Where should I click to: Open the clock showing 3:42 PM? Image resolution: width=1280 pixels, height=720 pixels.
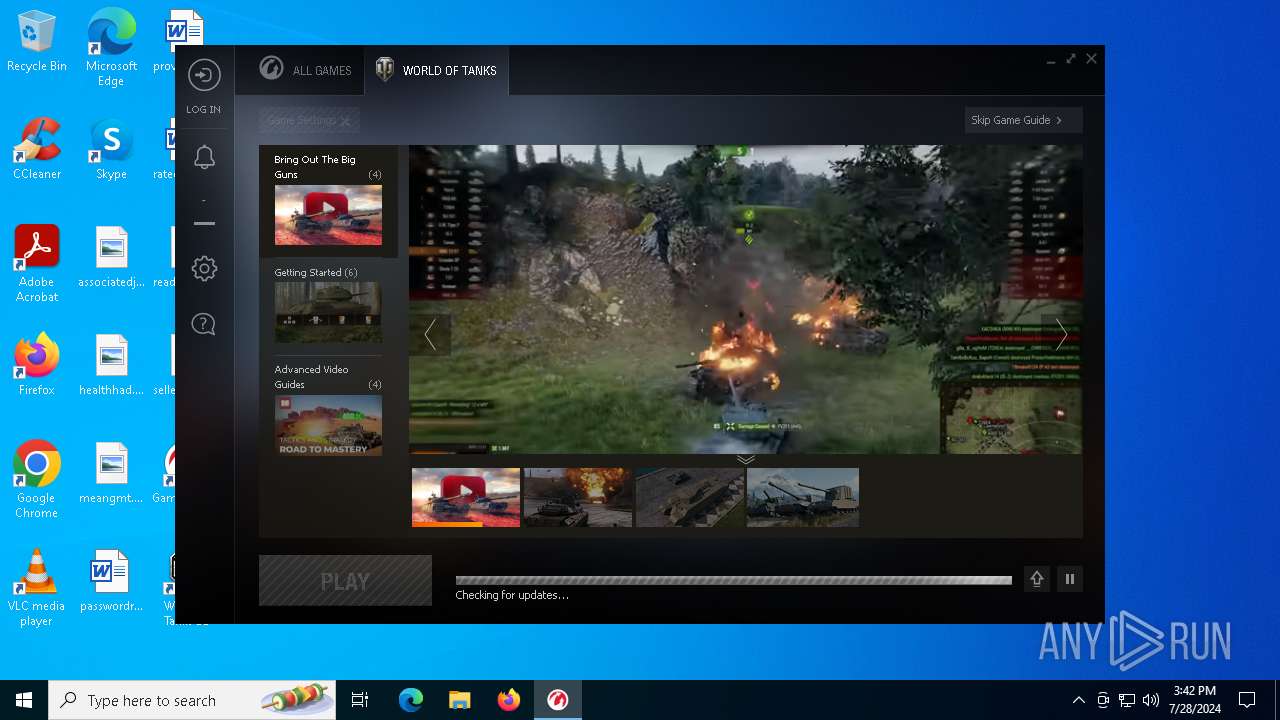(x=1195, y=700)
